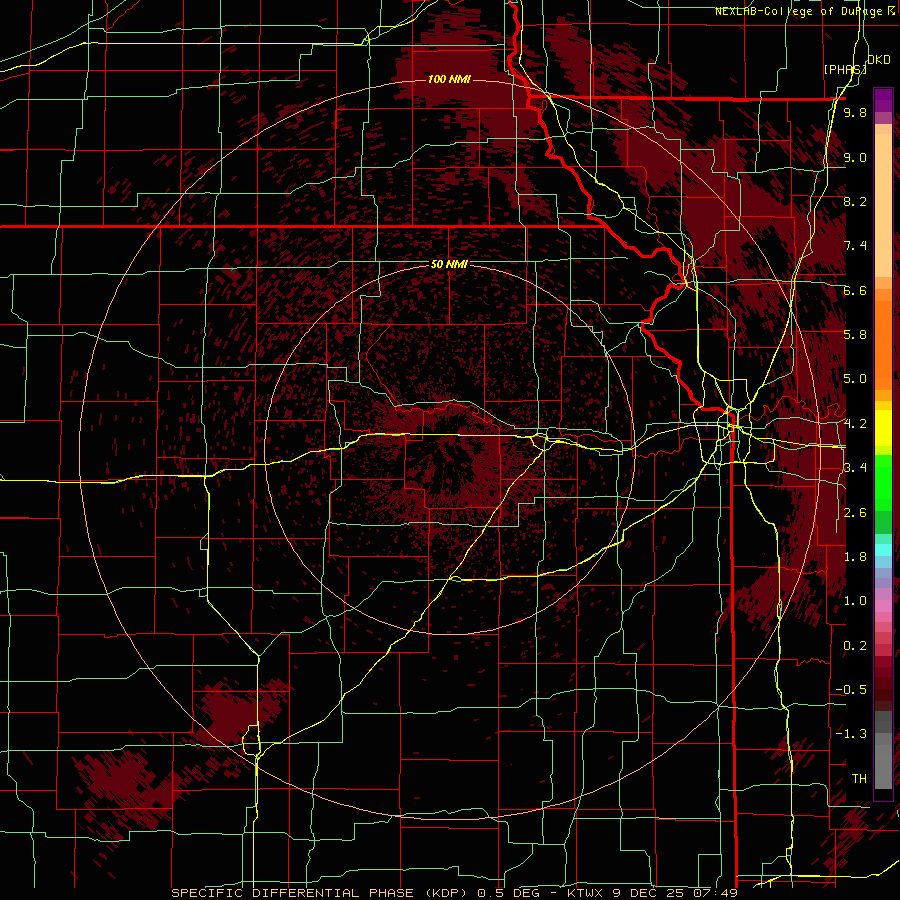Click the 8.2 legend value
Image resolution: width=900 pixels, height=900 pixels.
point(855,201)
